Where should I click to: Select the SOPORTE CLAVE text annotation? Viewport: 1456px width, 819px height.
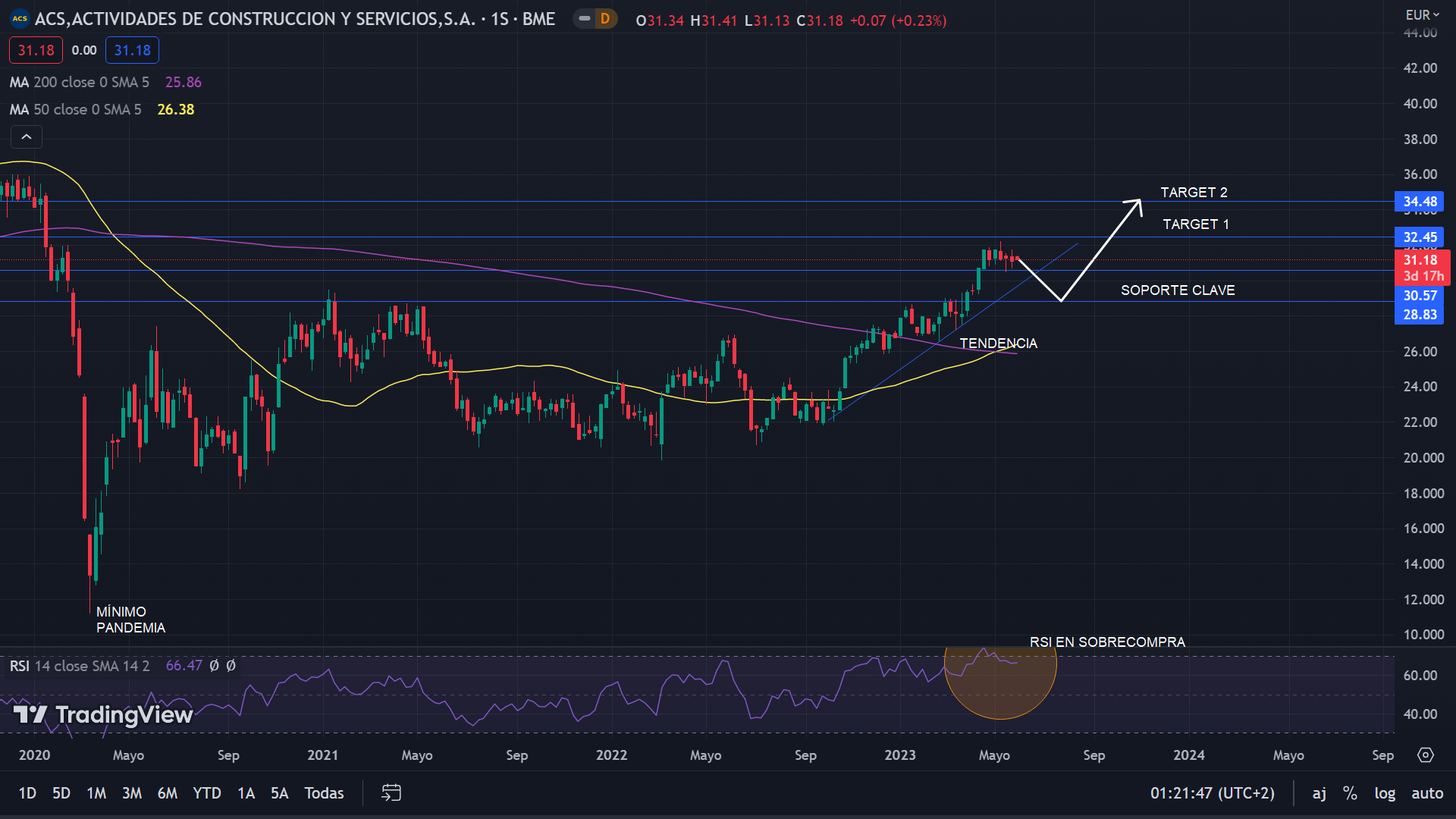(x=1178, y=290)
